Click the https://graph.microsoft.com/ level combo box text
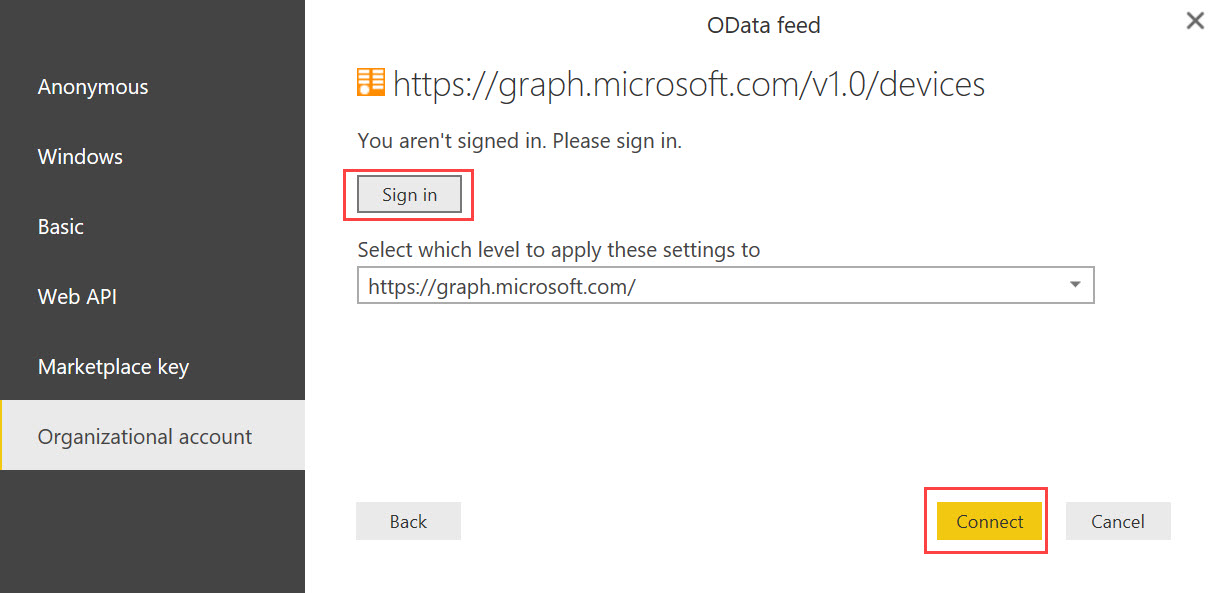The width and height of the screenshot is (1223, 593). pyautogui.click(x=502, y=286)
